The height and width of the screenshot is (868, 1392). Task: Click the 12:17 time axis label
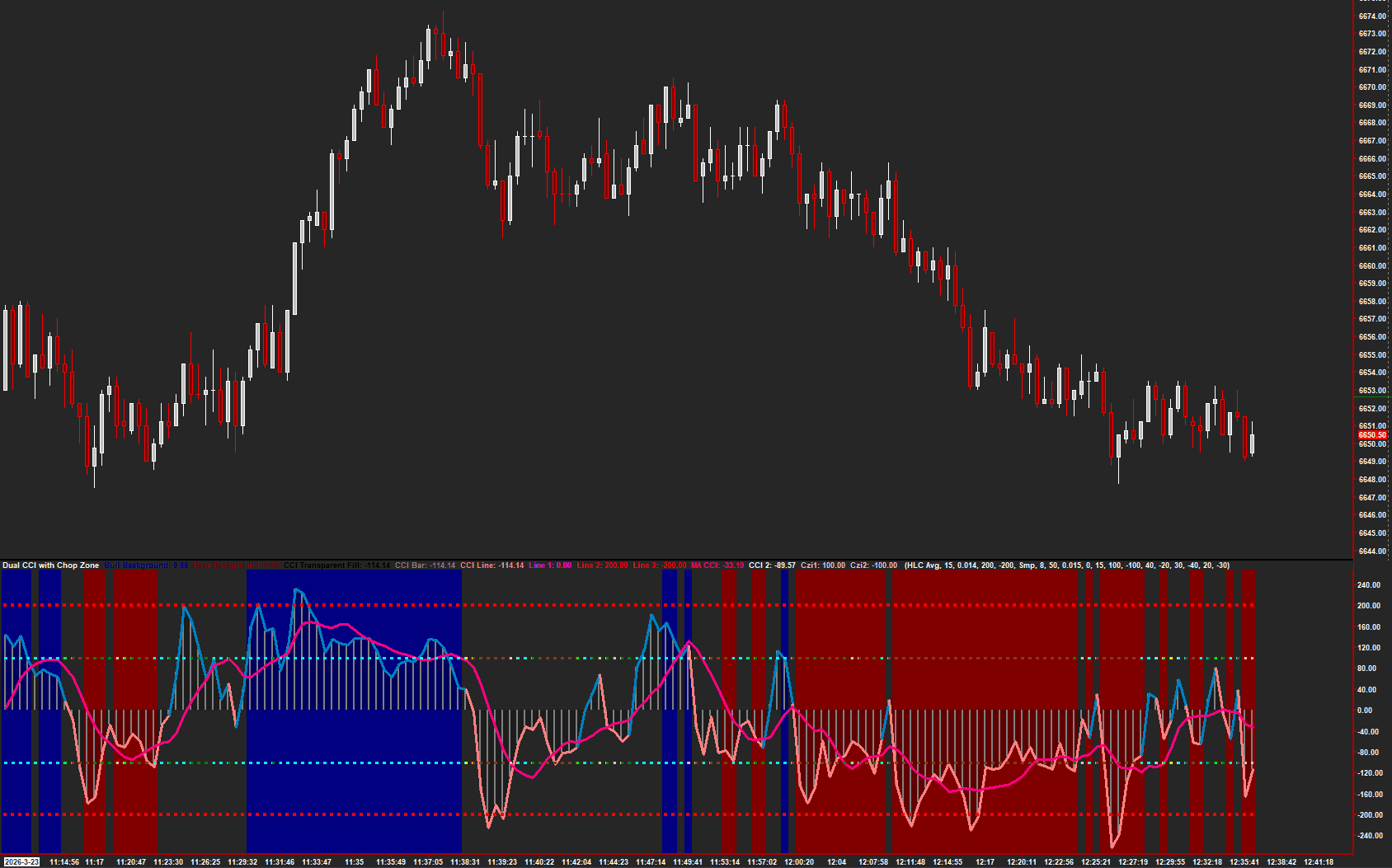coord(985,862)
